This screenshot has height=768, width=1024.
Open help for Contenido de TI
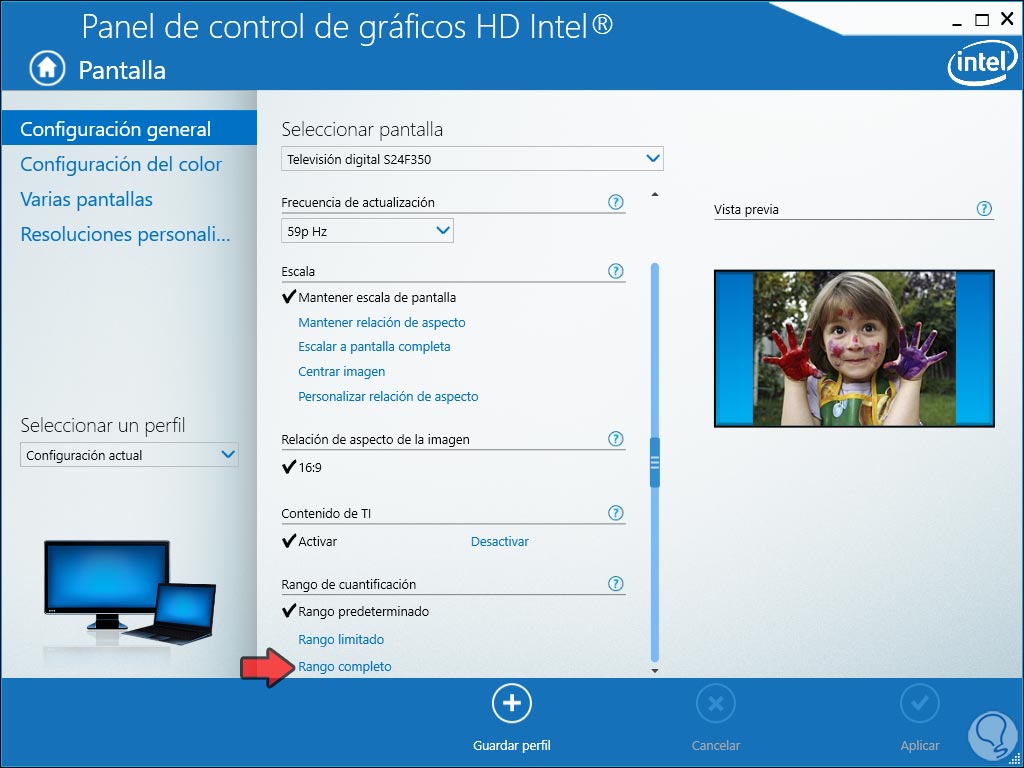click(x=615, y=513)
